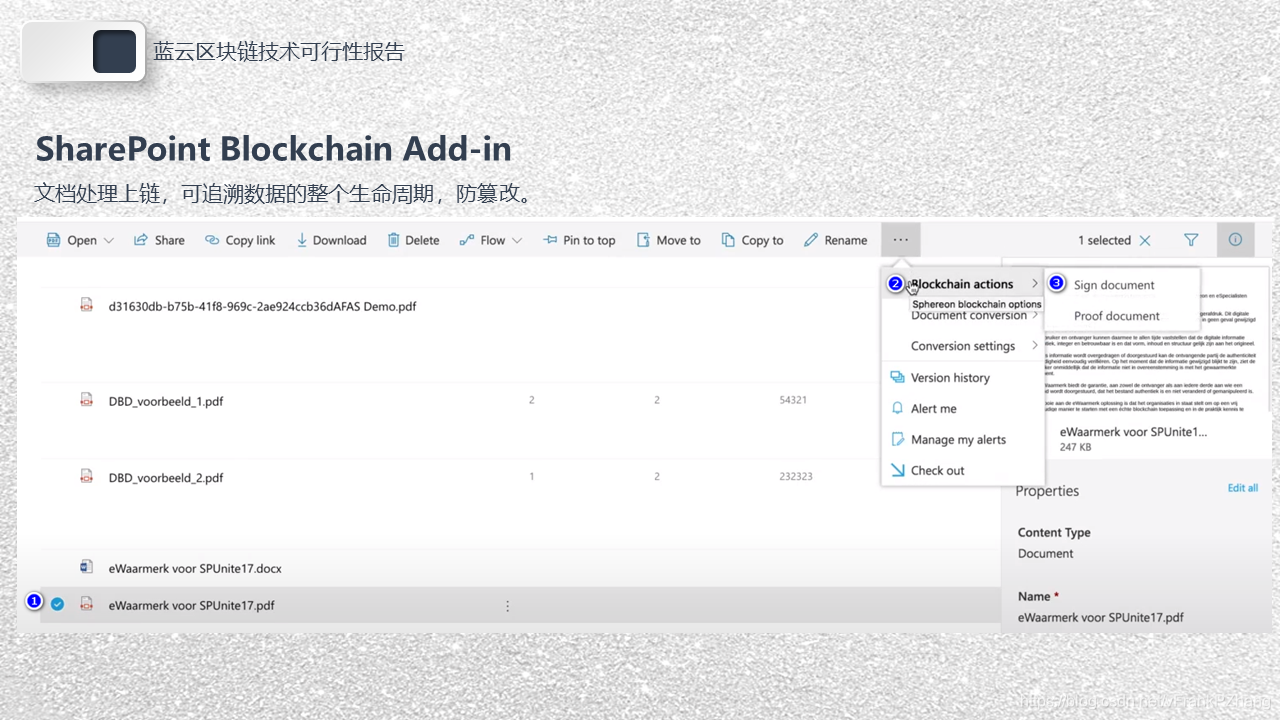Select Alert me menu item

[962, 409]
